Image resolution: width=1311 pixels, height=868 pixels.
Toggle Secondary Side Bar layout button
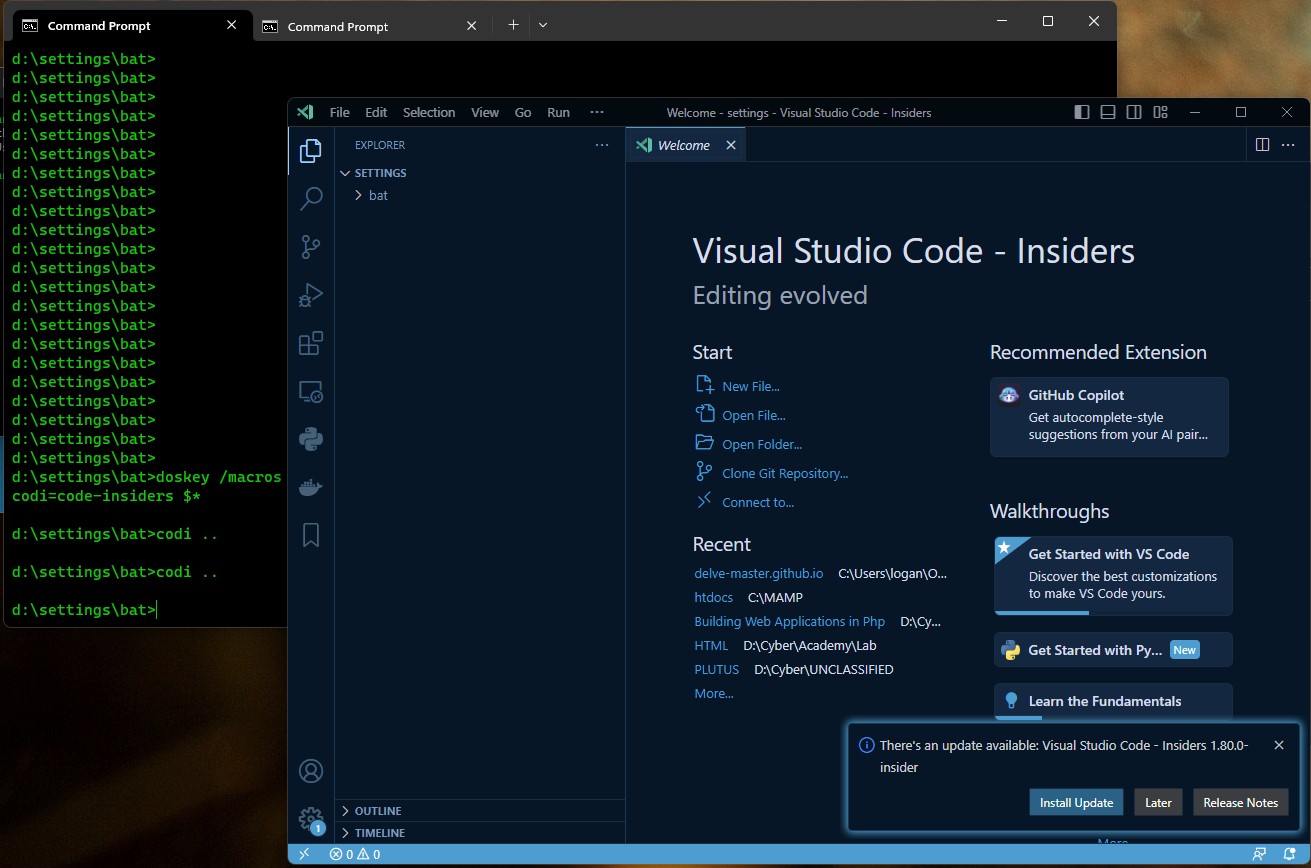pyautogui.click(x=1134, y=112)
